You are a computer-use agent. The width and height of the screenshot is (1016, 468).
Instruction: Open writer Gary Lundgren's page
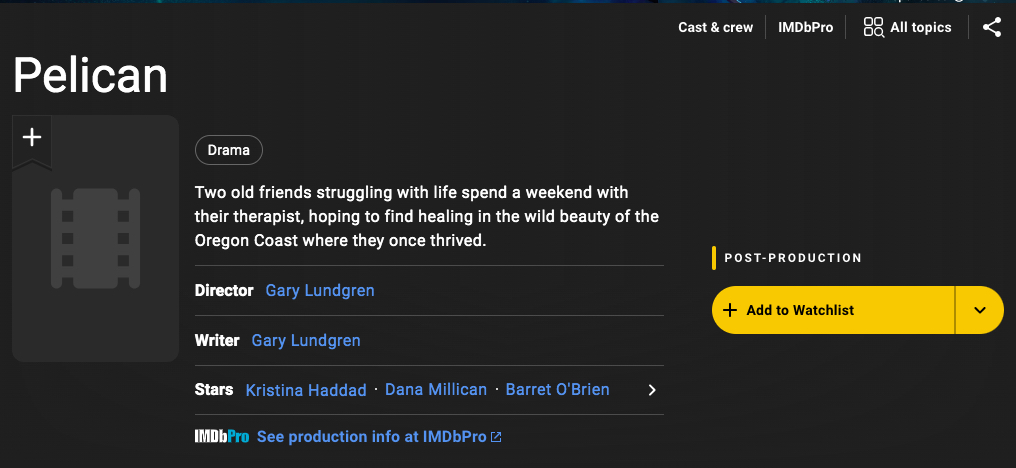pyautogui.click(x=306, y=341)
